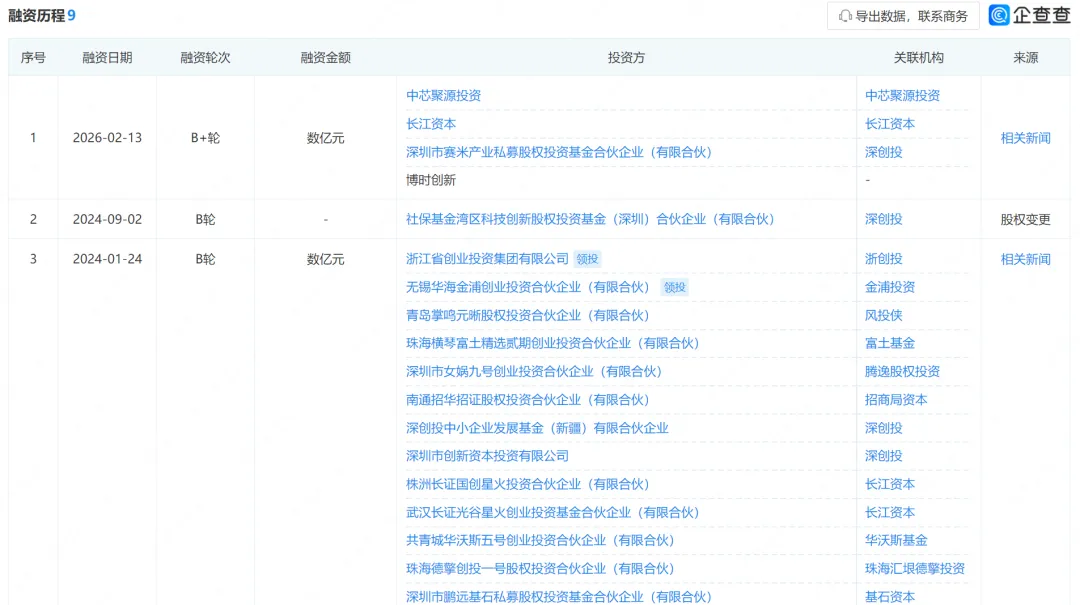Select 股权变更 source text
The height and width of the screenshot is (605, 1080).
click(1025, 219)
